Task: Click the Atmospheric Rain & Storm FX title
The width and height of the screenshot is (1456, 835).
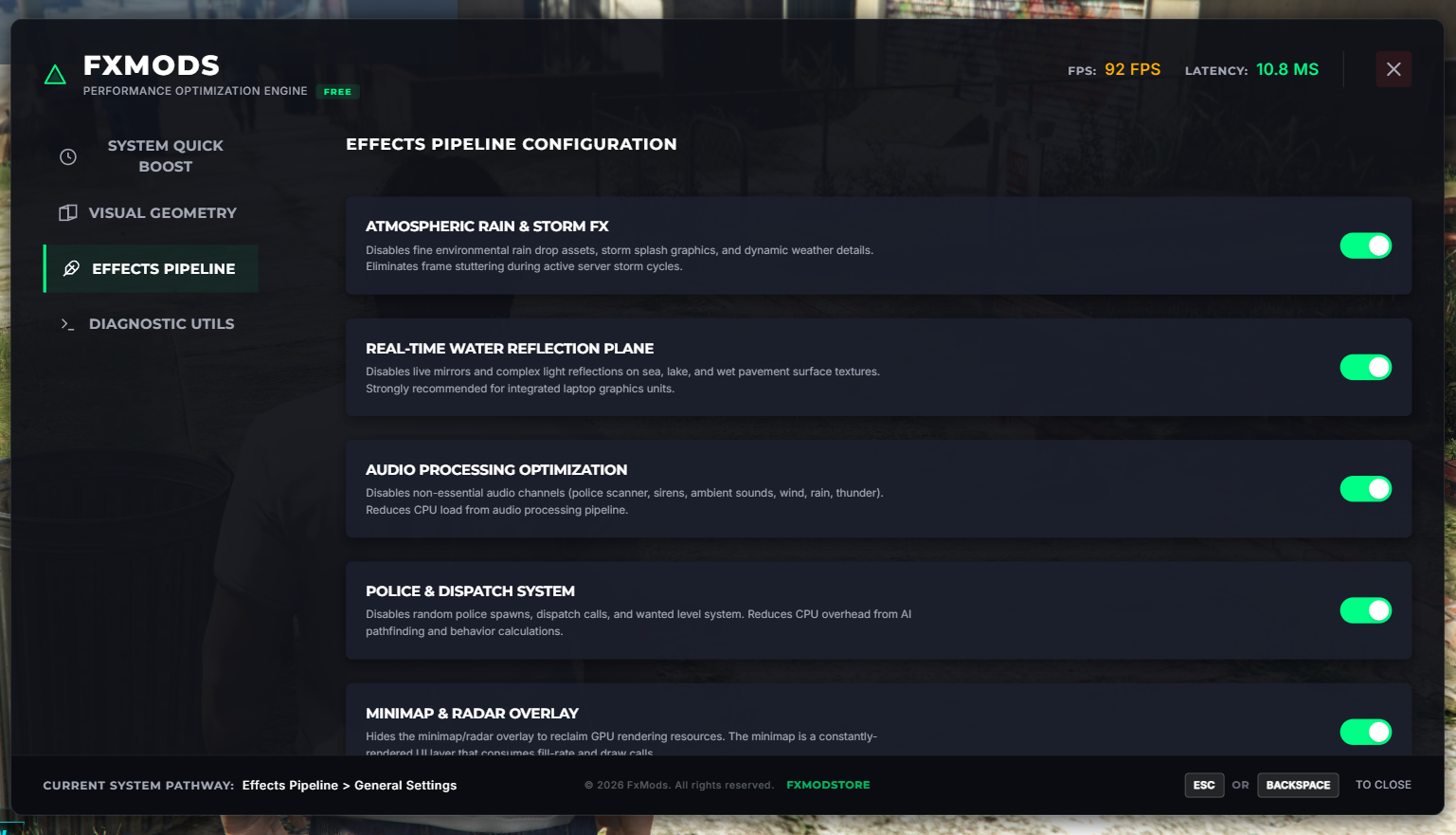Action: point(487,227)
